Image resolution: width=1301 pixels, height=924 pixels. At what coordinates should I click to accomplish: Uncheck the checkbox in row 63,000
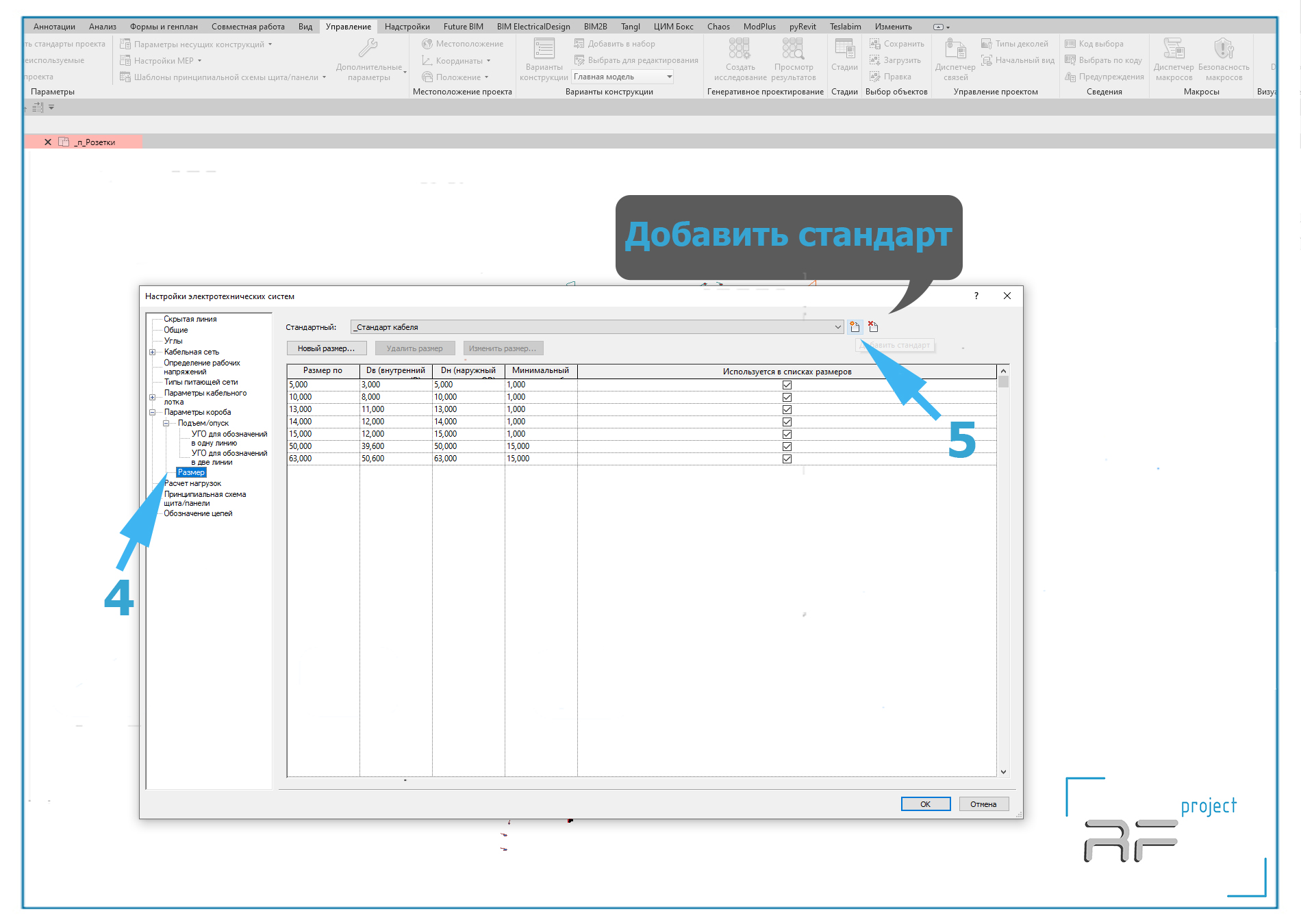coord(787,459)
